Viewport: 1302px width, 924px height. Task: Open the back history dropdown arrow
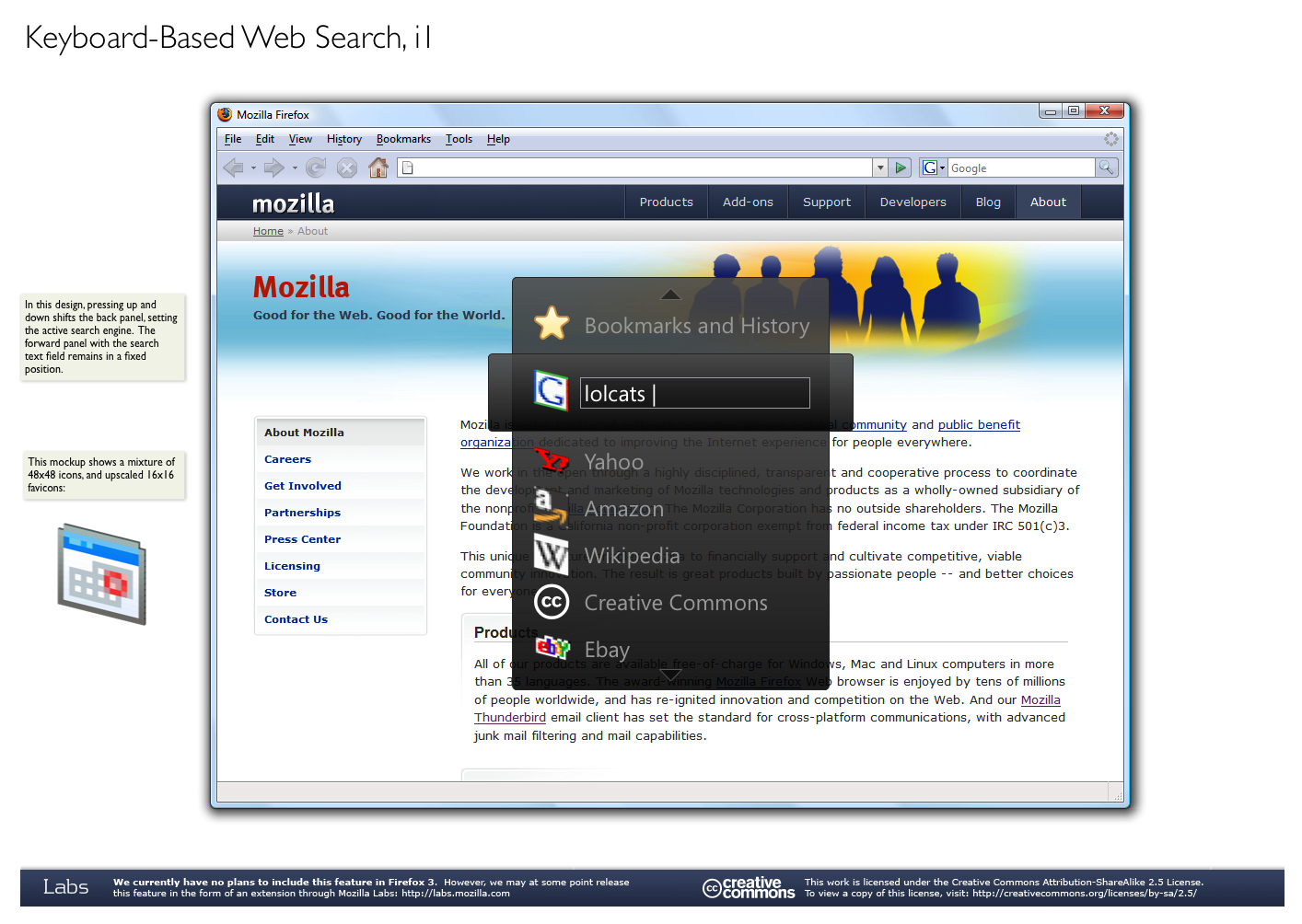pos(253,167)
